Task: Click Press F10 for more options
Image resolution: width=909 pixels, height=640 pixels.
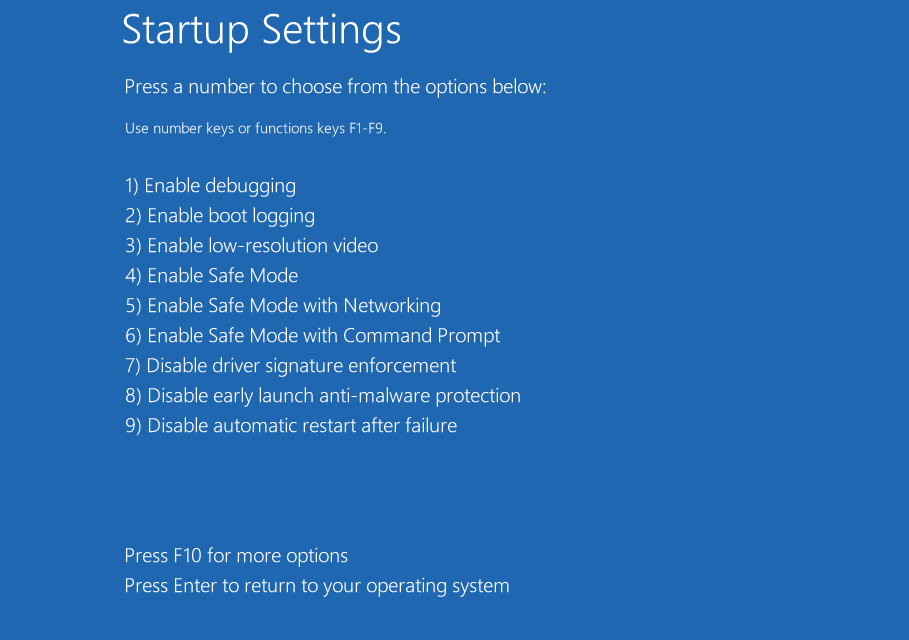Action: pos(236,556)
